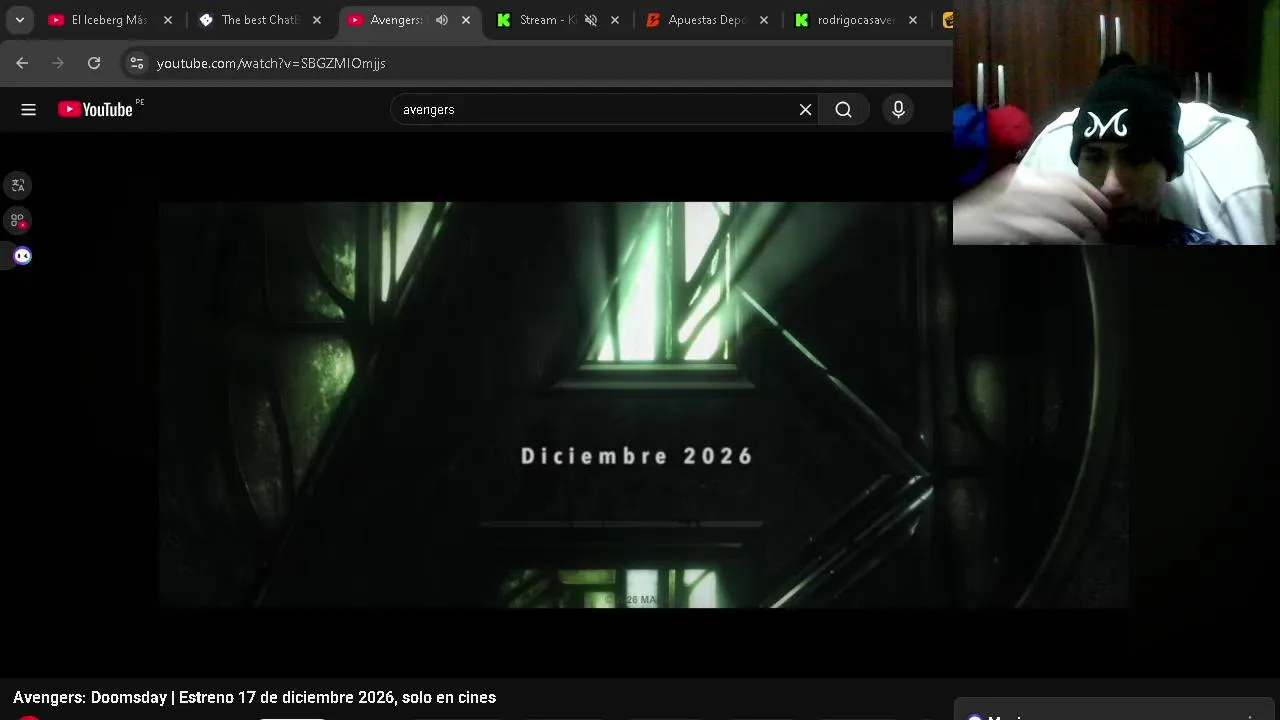Close the Avengers tab
1280x720 pixels.
click(466, 20)
